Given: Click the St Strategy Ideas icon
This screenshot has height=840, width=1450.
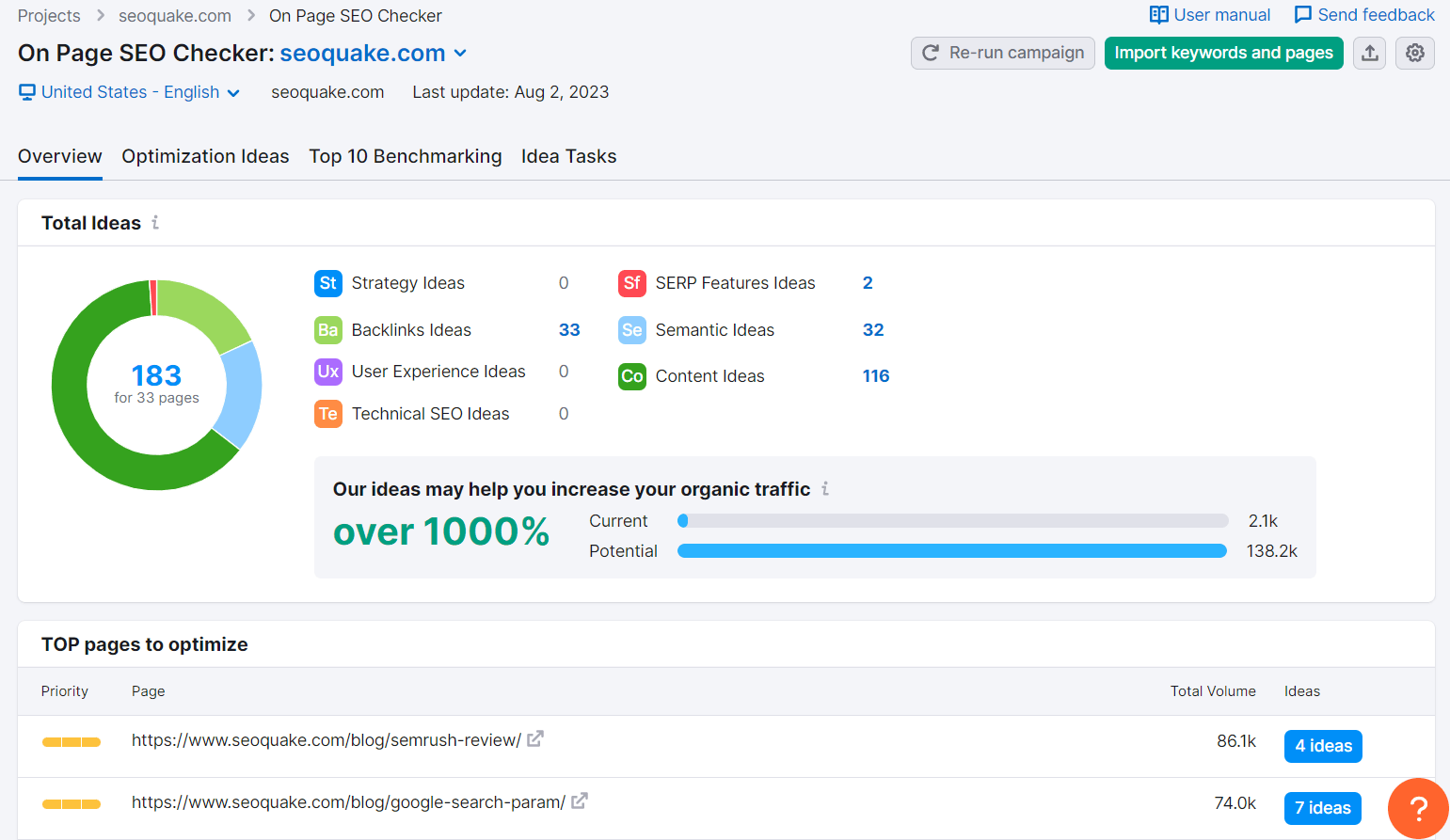Looking at the screenshot, I should [x=328, y=283].
